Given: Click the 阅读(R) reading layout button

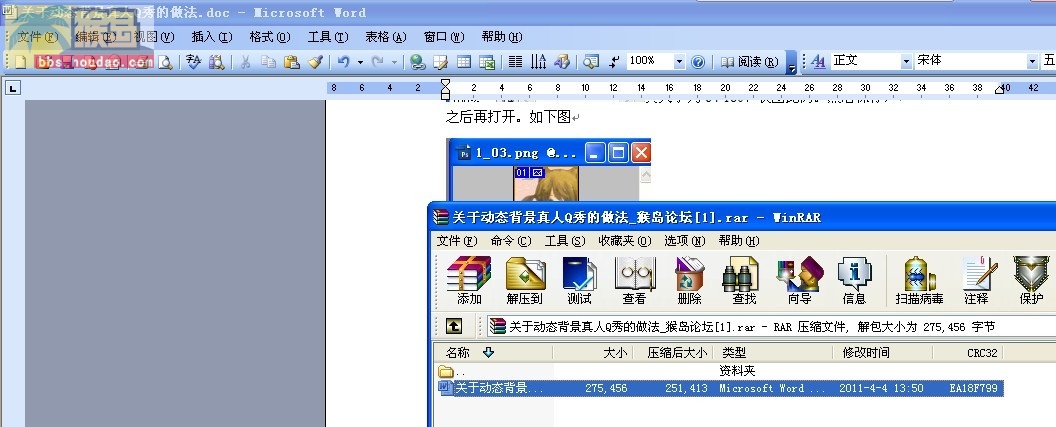Looking at the screenshot, I should [x=749, y=62].
